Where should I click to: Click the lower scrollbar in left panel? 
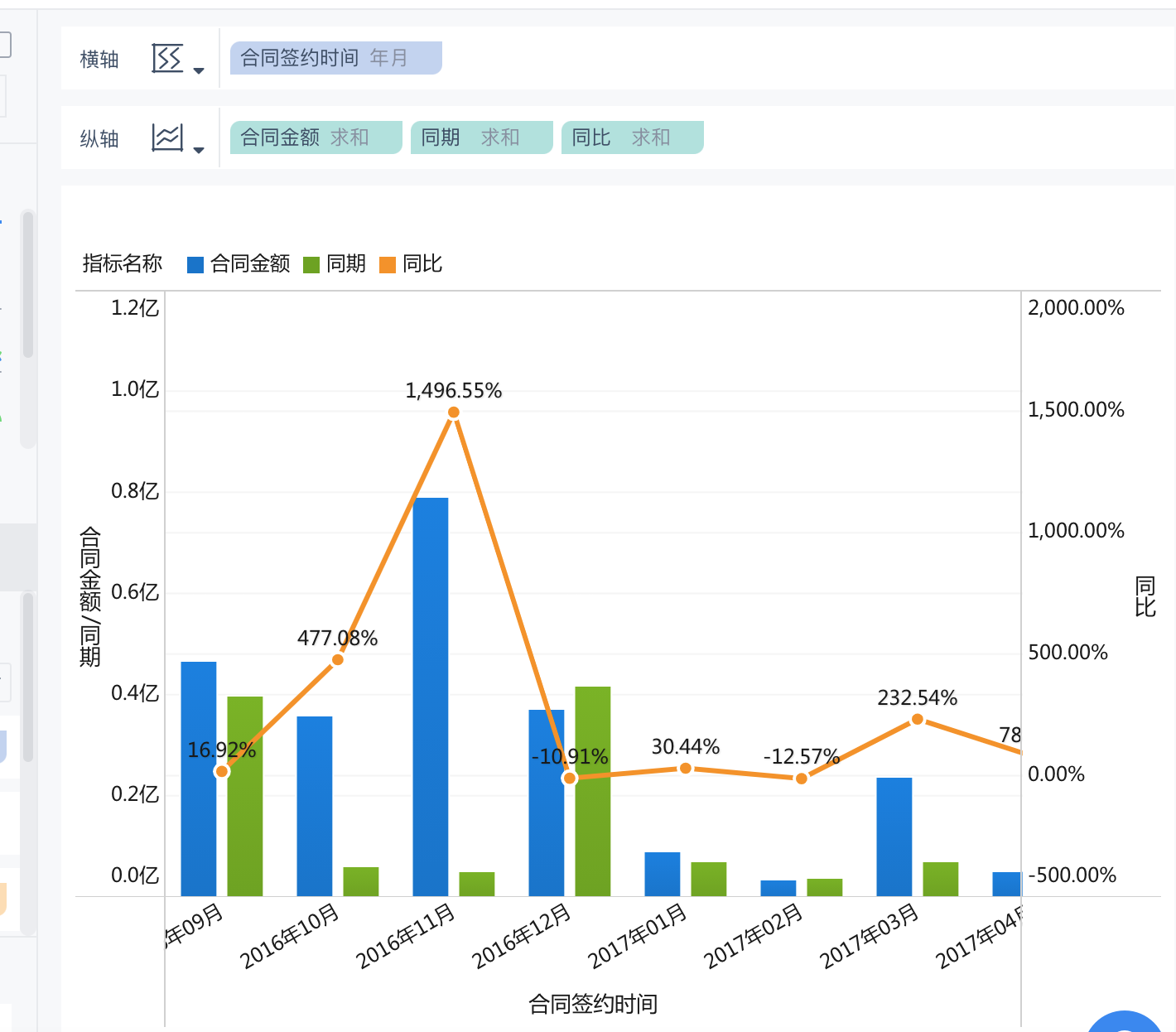coord(28,677)
